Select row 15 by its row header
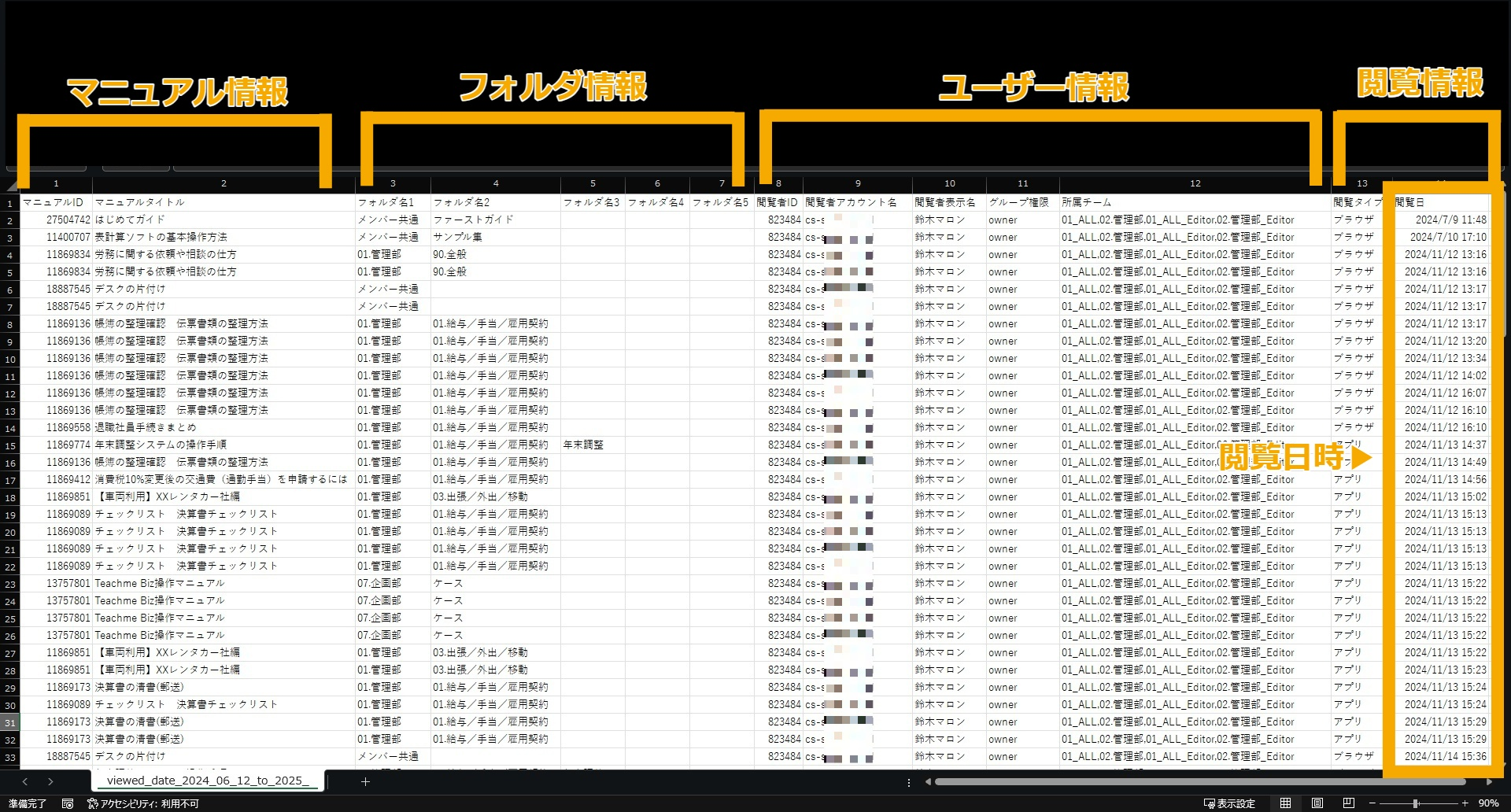Viewport: 1511px width, 812px height. (9, 445)
